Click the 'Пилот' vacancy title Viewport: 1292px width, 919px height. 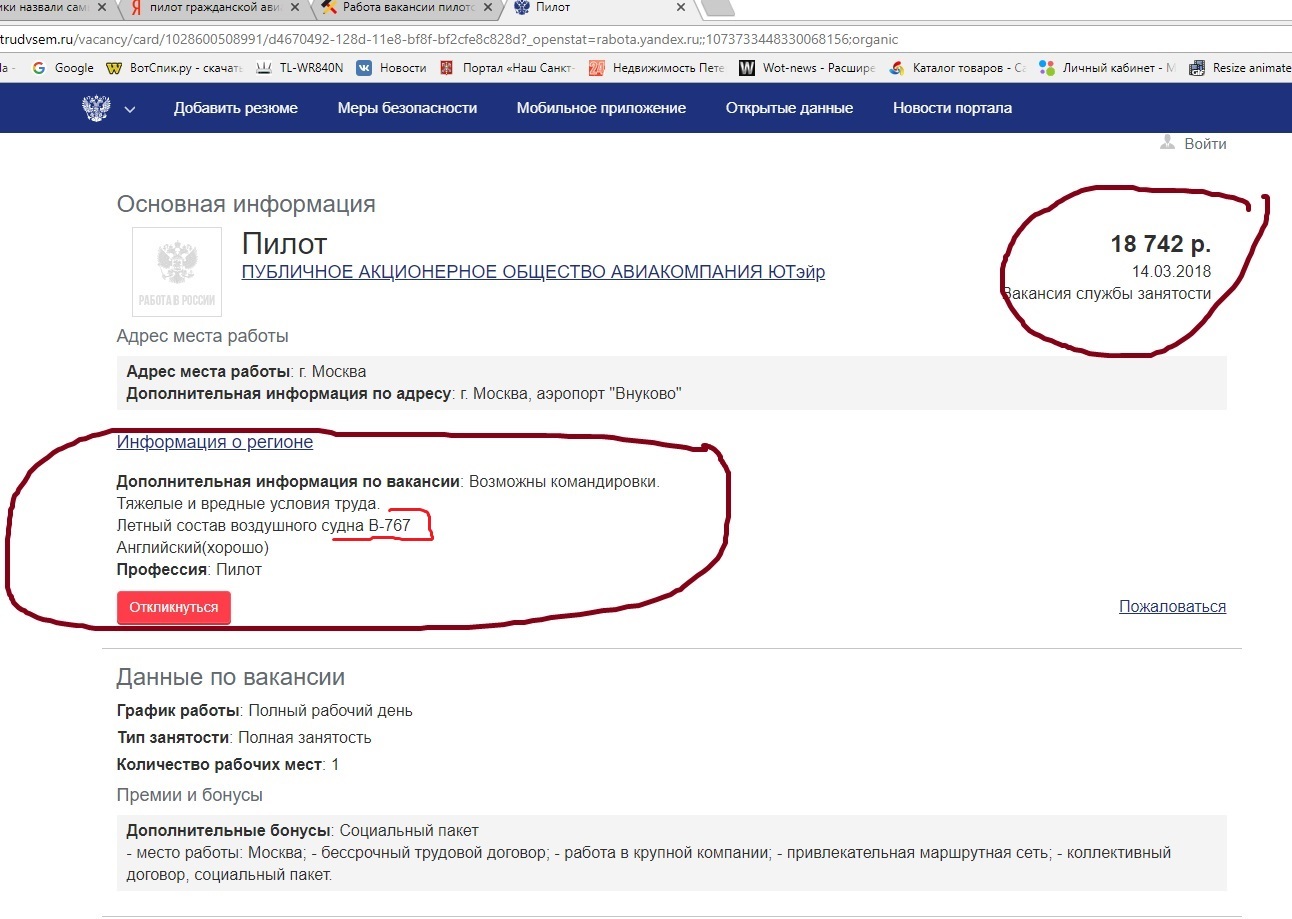pos(285,243)
